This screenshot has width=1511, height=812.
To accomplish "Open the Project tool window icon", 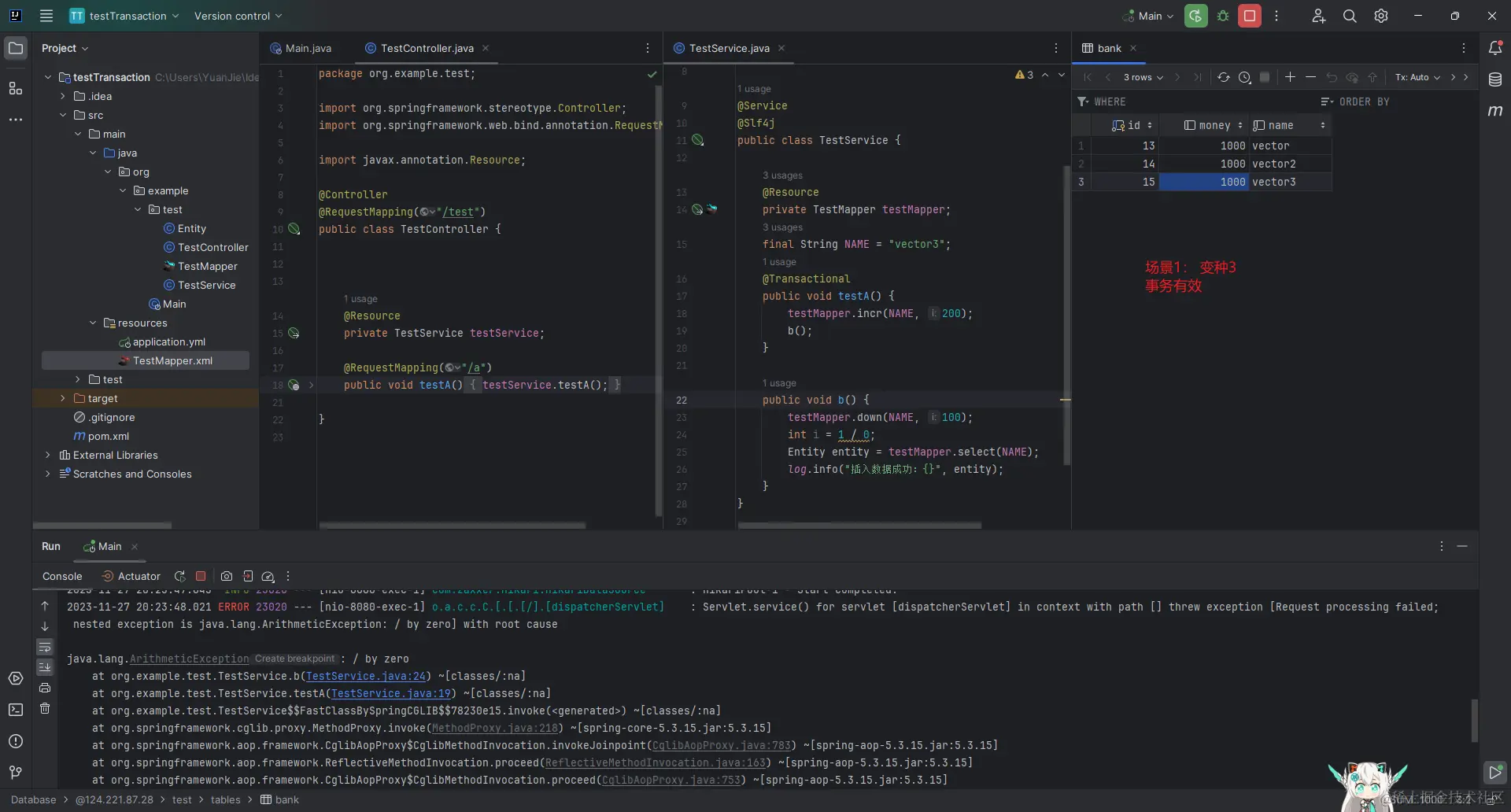I will tap(16, 48).
